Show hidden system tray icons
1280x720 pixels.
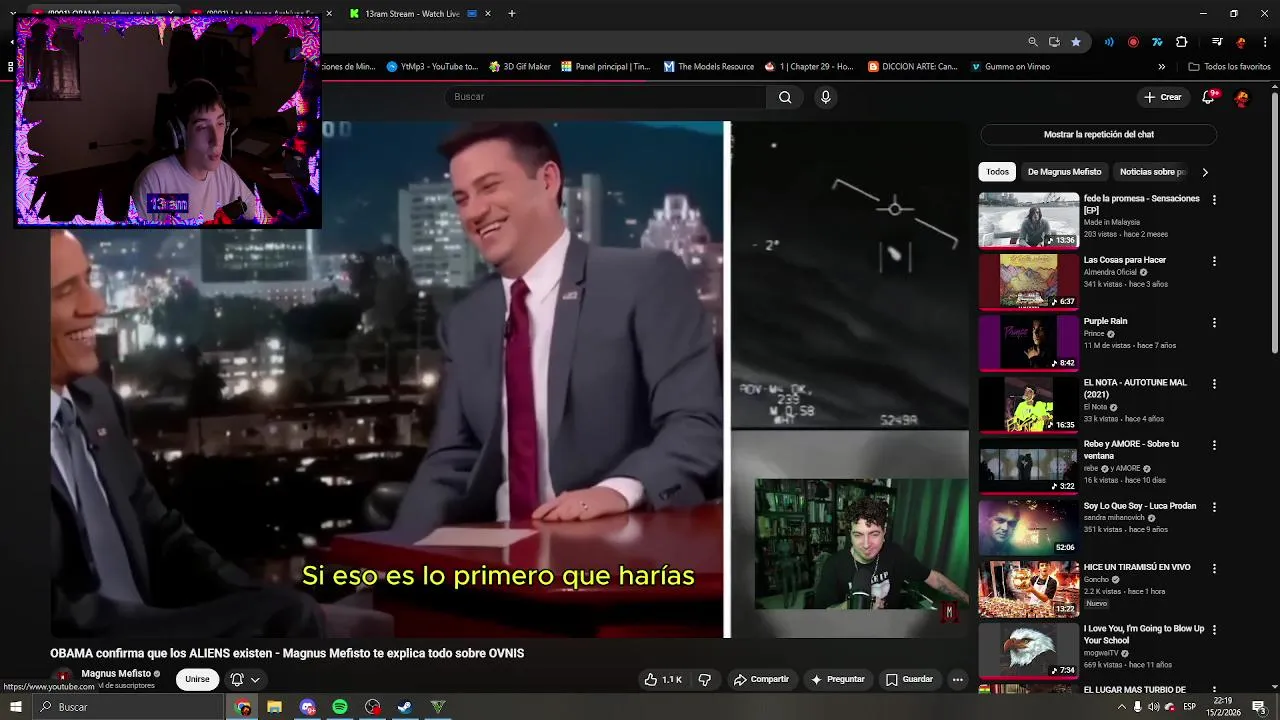click(x=1121, y=707)
